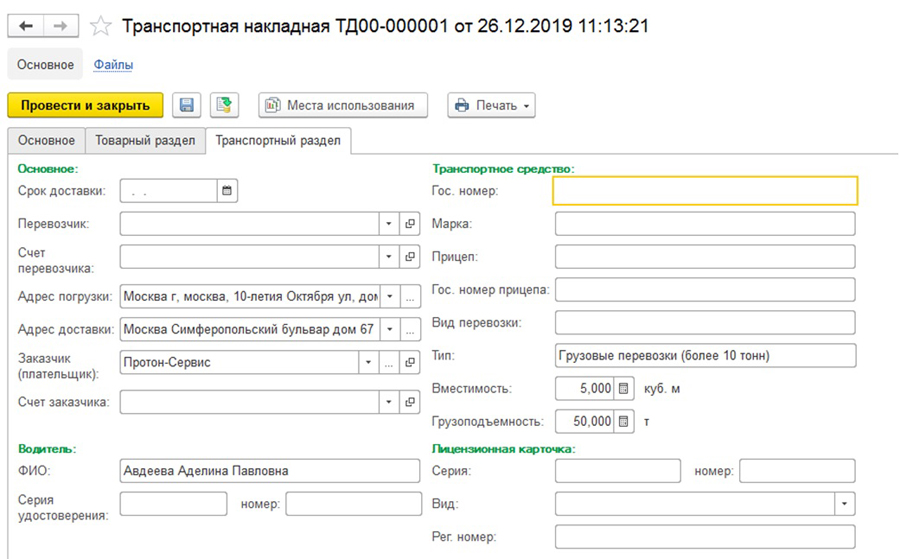Click the Места использования button
This screenshot has width=900, height=559.
tap(343, 105)
